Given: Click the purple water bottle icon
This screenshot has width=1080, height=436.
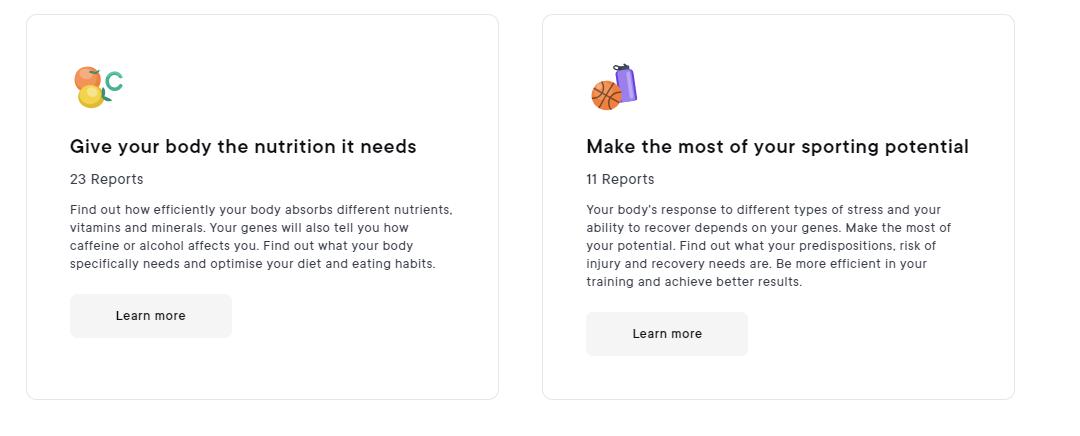Looking at the screenshot, I should tap(626, 82).
